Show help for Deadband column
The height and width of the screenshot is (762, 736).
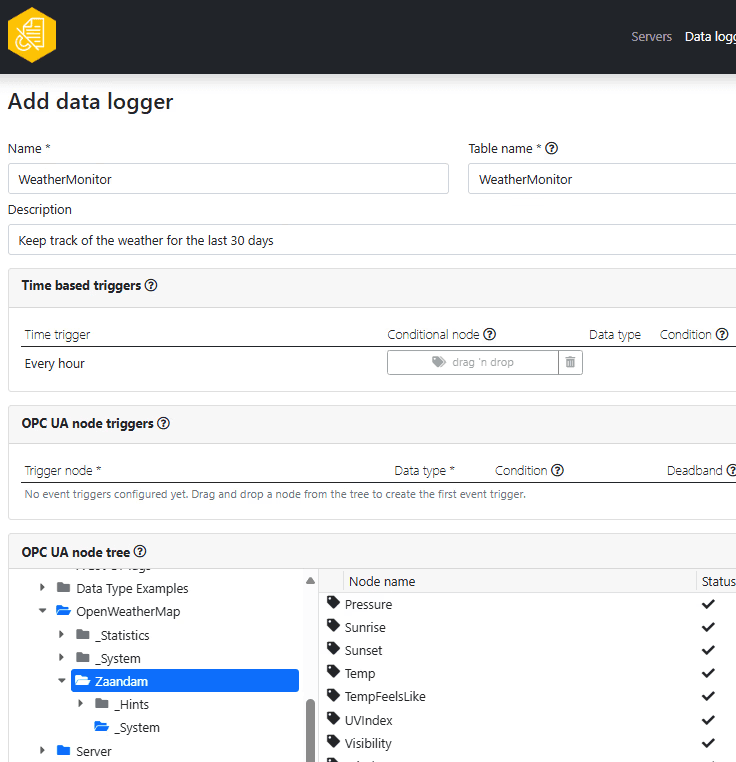tap(732, 470)
